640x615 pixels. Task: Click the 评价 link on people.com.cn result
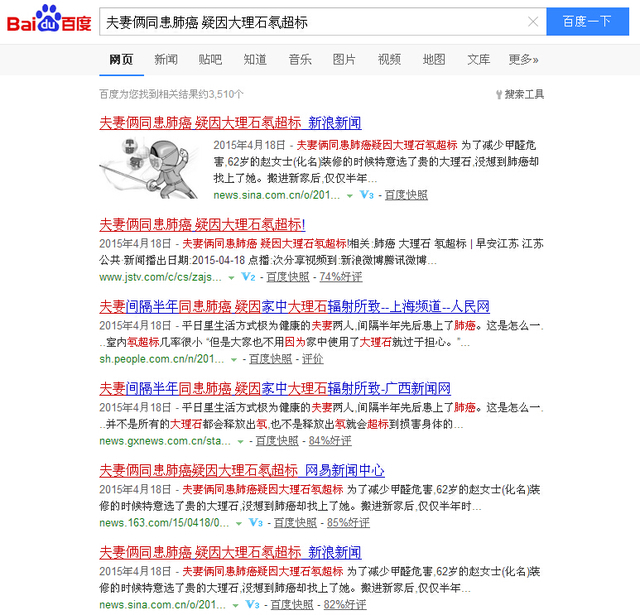click(313, 359)
